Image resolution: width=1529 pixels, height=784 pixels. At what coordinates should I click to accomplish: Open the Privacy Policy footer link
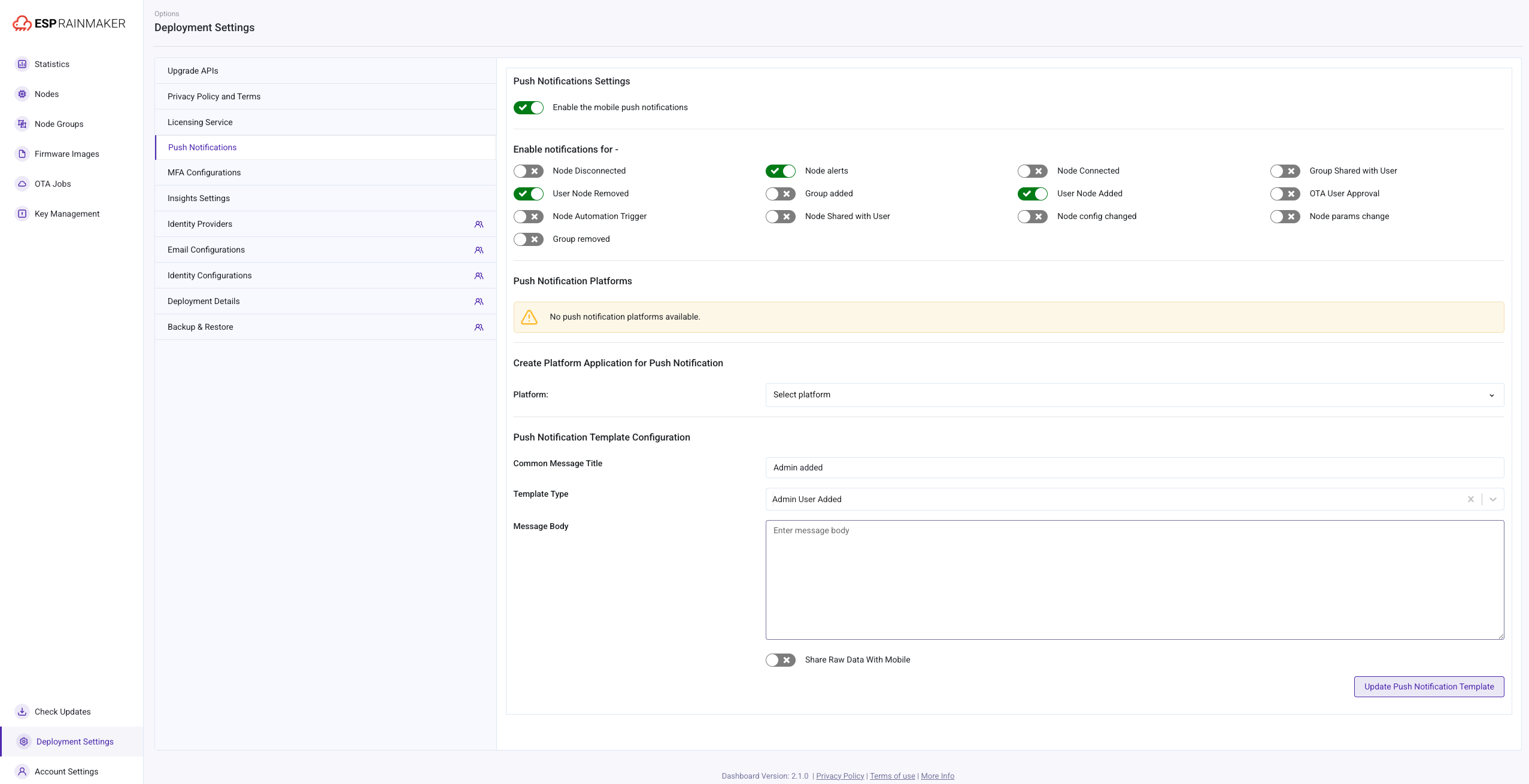pos(840,776)
